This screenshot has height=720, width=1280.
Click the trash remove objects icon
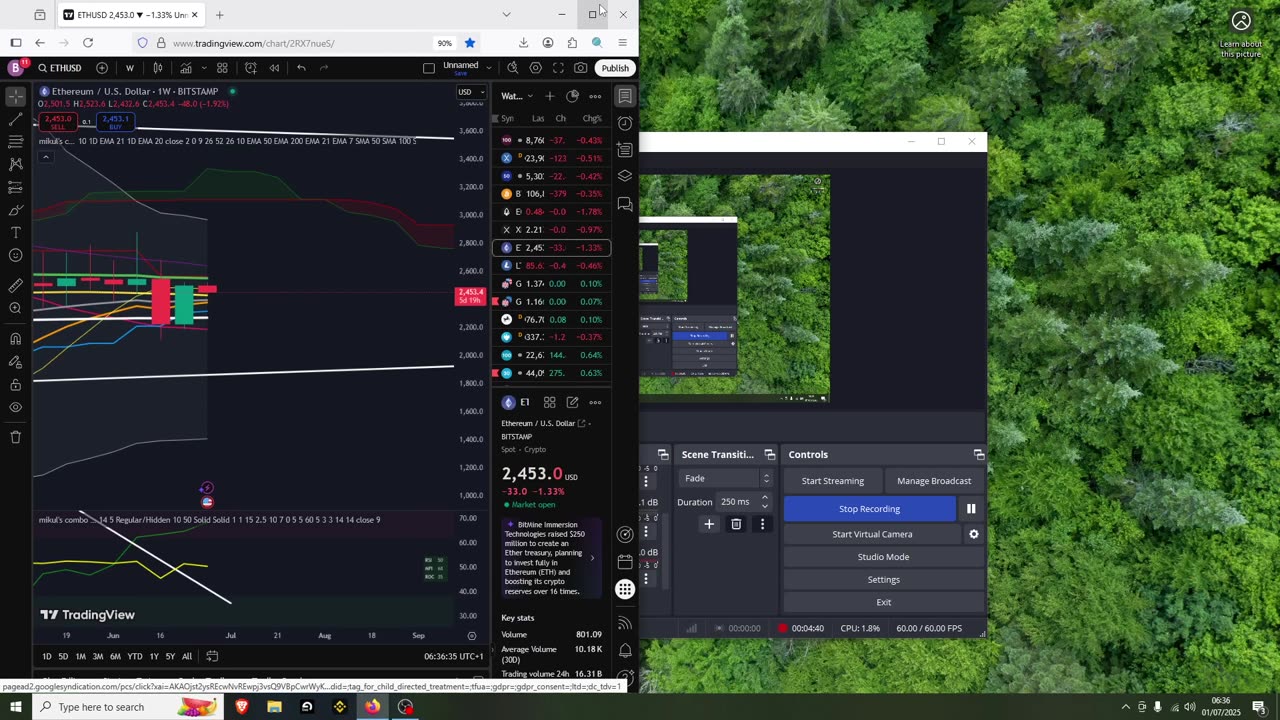pos(15,437)
